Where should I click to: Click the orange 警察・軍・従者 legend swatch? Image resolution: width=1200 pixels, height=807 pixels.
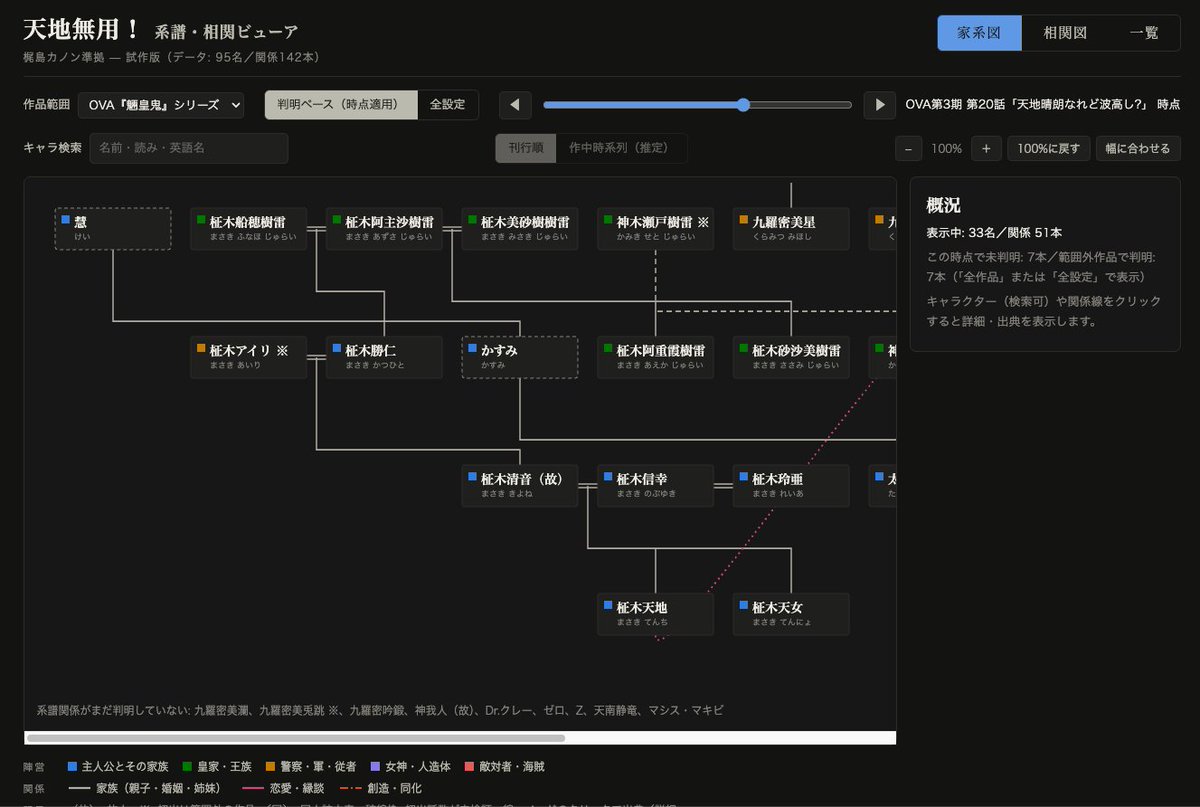pos(271,767)
